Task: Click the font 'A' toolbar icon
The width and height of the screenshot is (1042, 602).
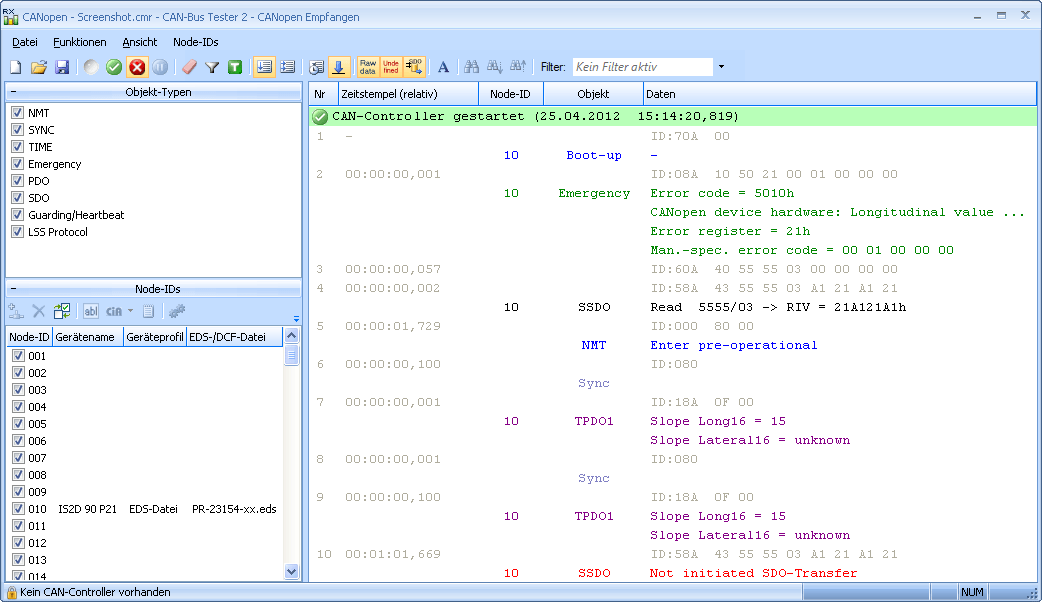Action: (444, 67)
